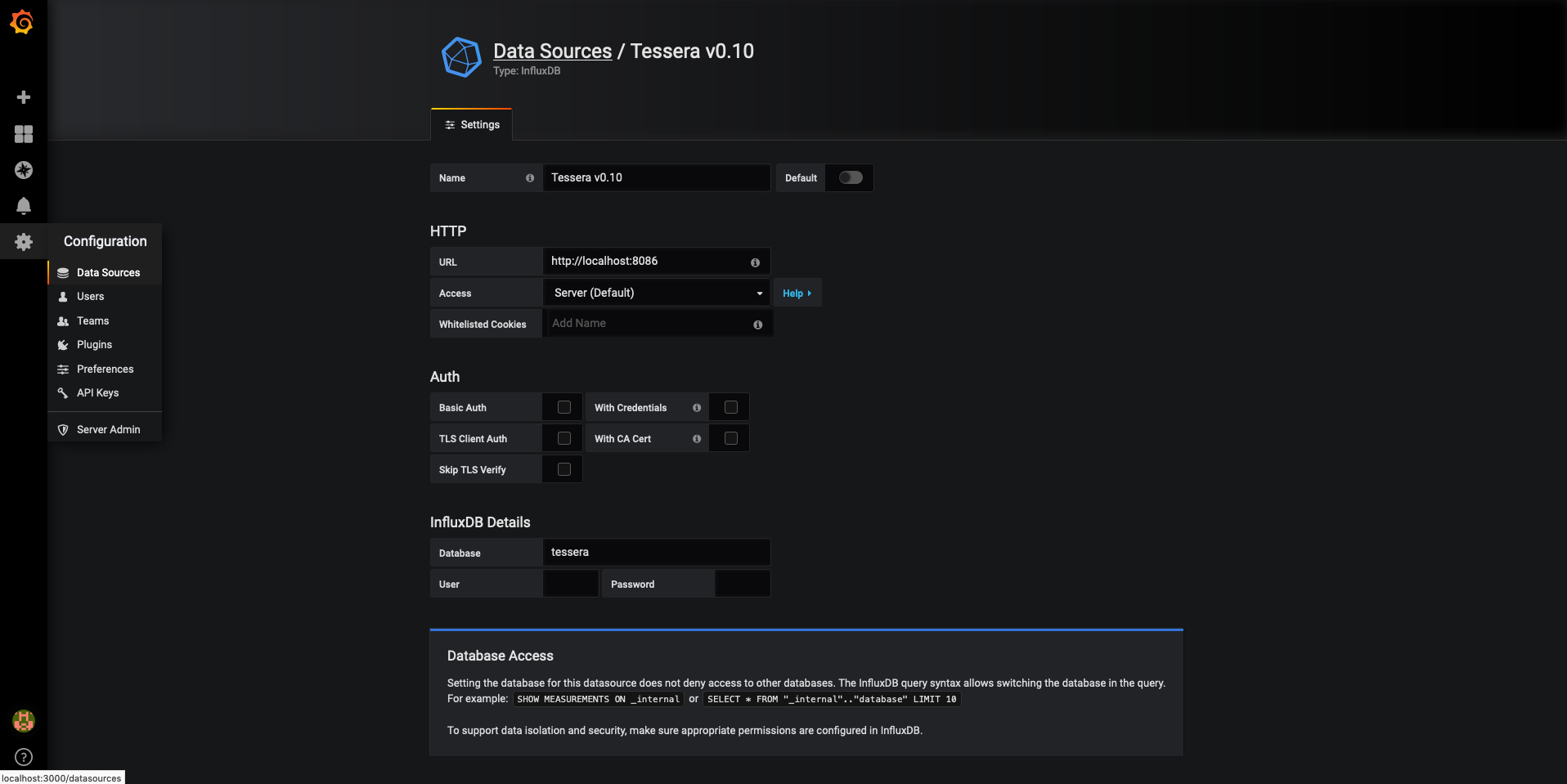The width and height of the screenshot is (1567, 784).
Task: Click the User input field
Action: pyautogui.click(x=571, y=583)
